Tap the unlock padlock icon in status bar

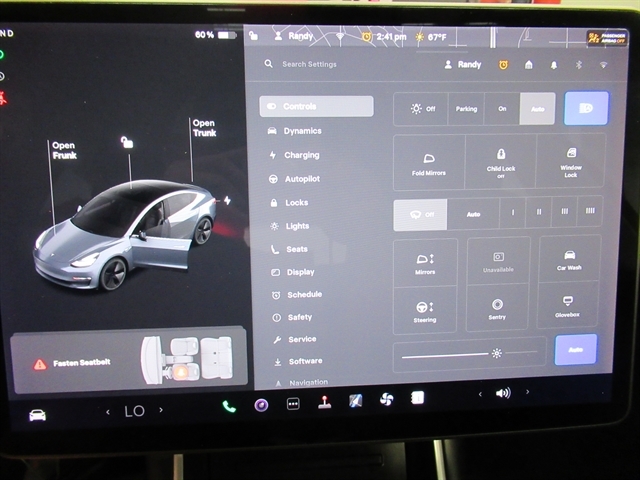click(253, 36)
